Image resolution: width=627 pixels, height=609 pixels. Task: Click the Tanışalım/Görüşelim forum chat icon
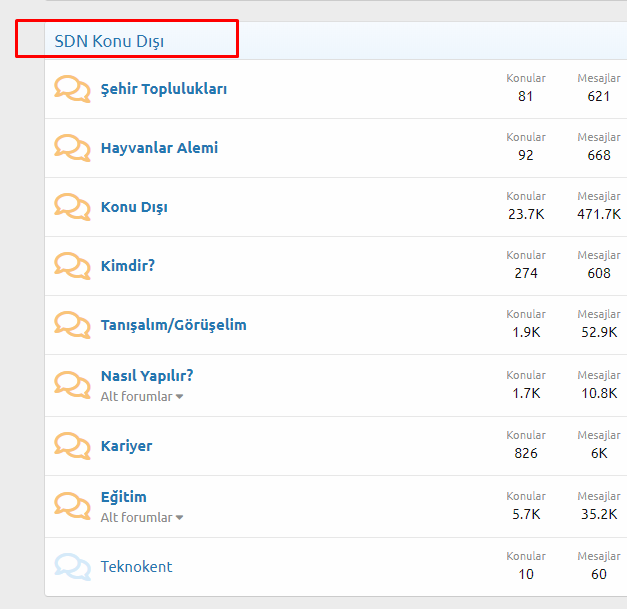coord(72,325)
